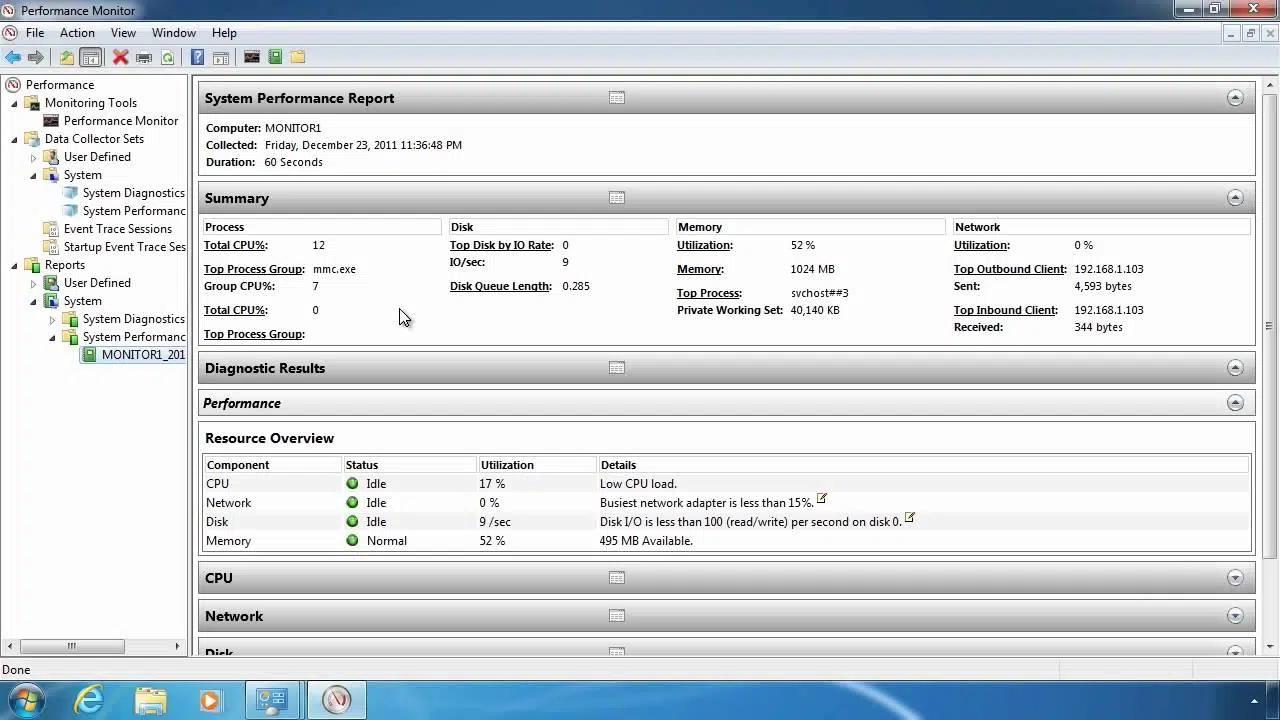Click the red Delete icon in the toolbar
This screenshot has height=720, width=1280.
tap(120, 57)
